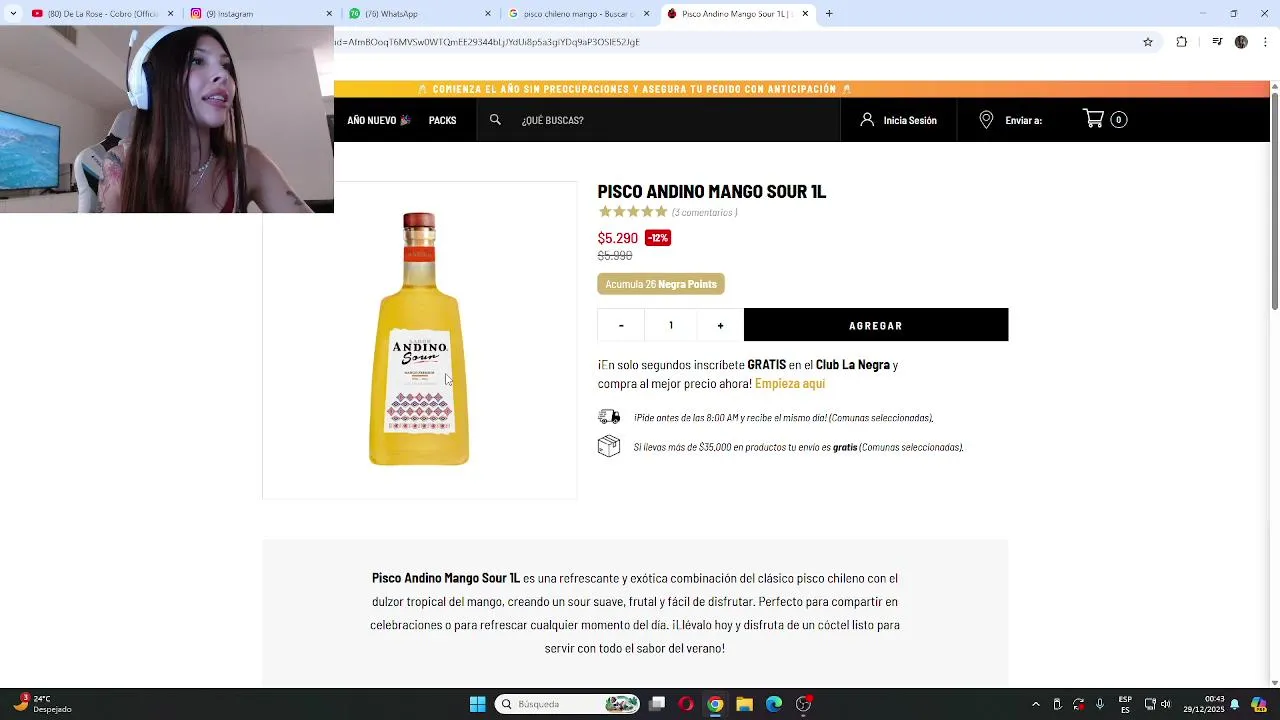Open Microsoft Edge from taskbar

(x=774, y=704)
